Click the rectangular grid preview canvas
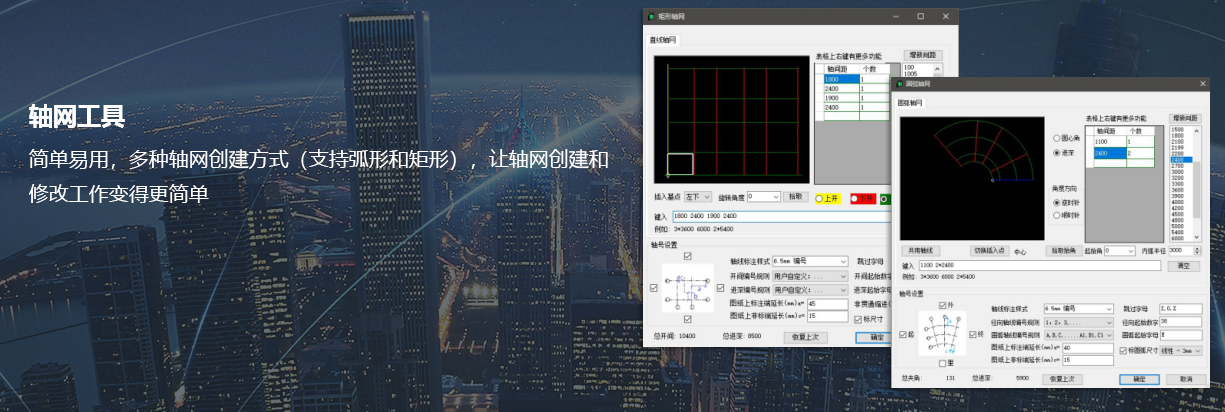1225x412 pixels. (731, 120)
